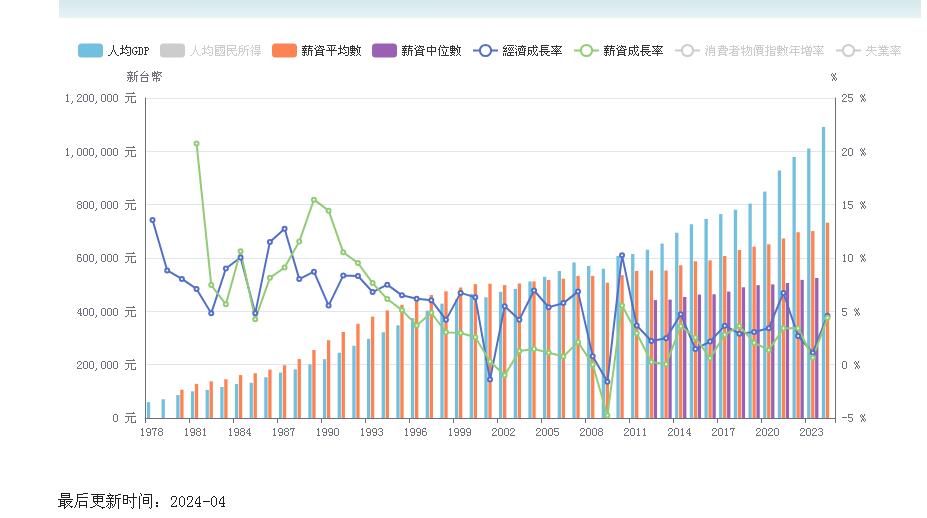This screenshot has height=518, width=927.
Task: Toggle the 人均GDP legend series
Action: pos(114,51)
